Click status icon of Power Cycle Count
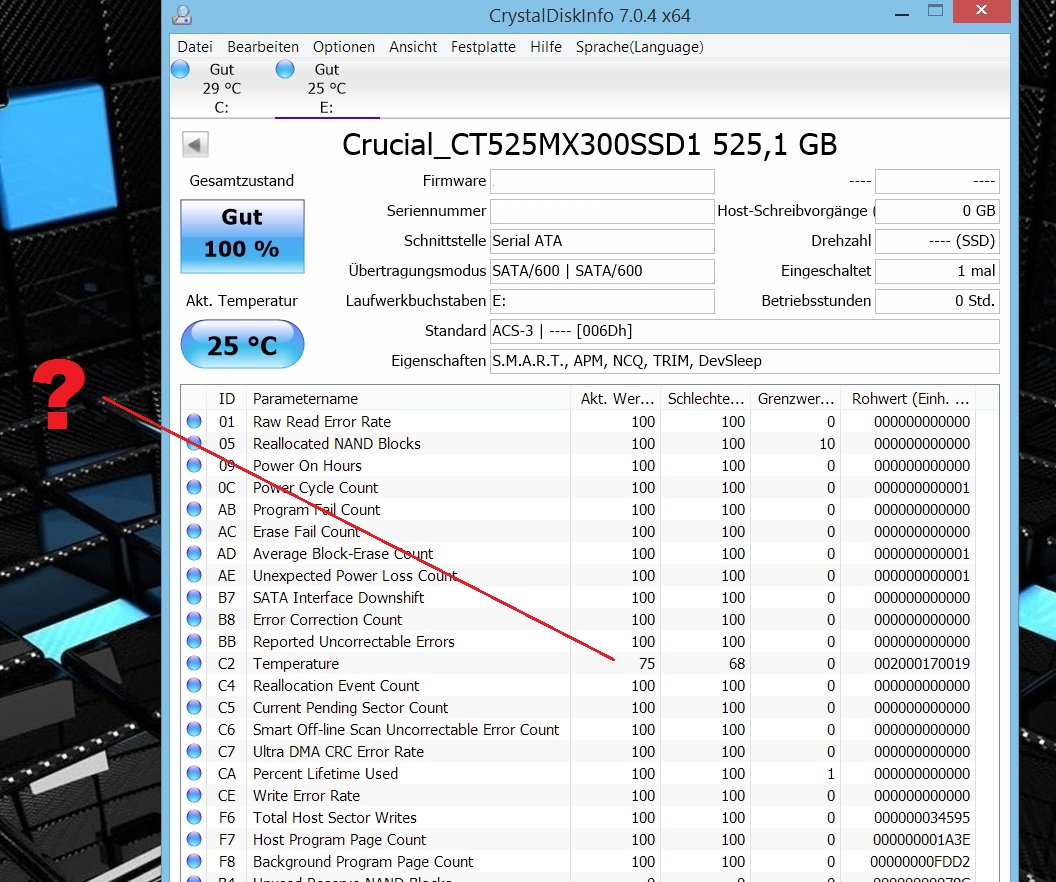Screen dimensions: 1056x882 point(194,487)
